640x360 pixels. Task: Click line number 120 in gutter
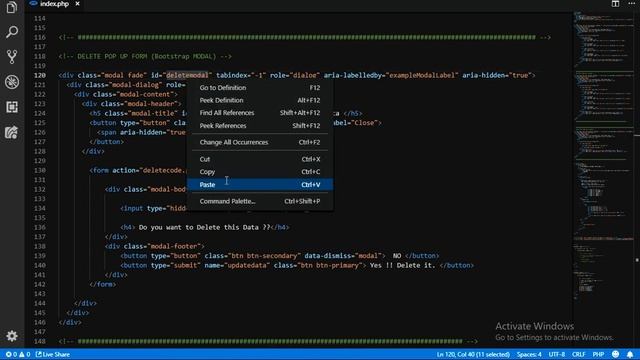(x=40, y=75)
